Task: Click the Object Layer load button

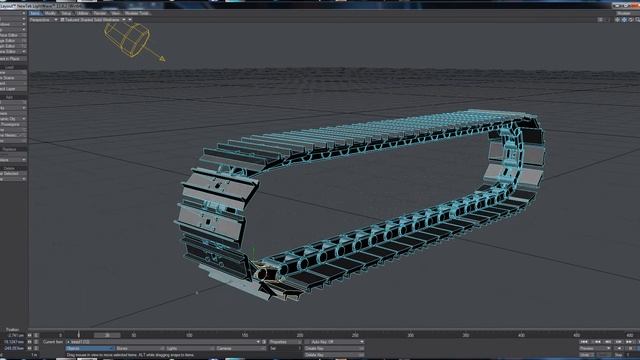Action: pos(13,89)
